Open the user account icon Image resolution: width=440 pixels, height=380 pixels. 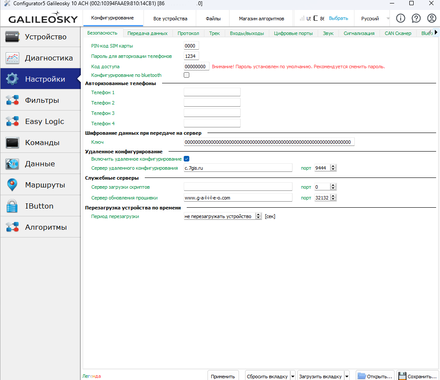[432, 18]
